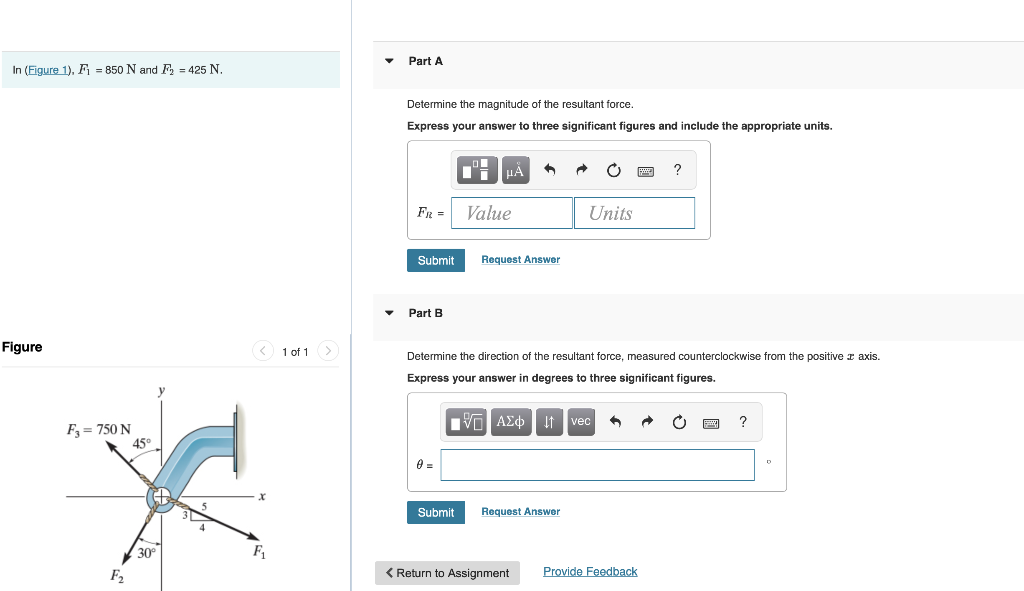Click the µÅ units symbol button
Screen dimensions: 1024x591
pos(515,170)
